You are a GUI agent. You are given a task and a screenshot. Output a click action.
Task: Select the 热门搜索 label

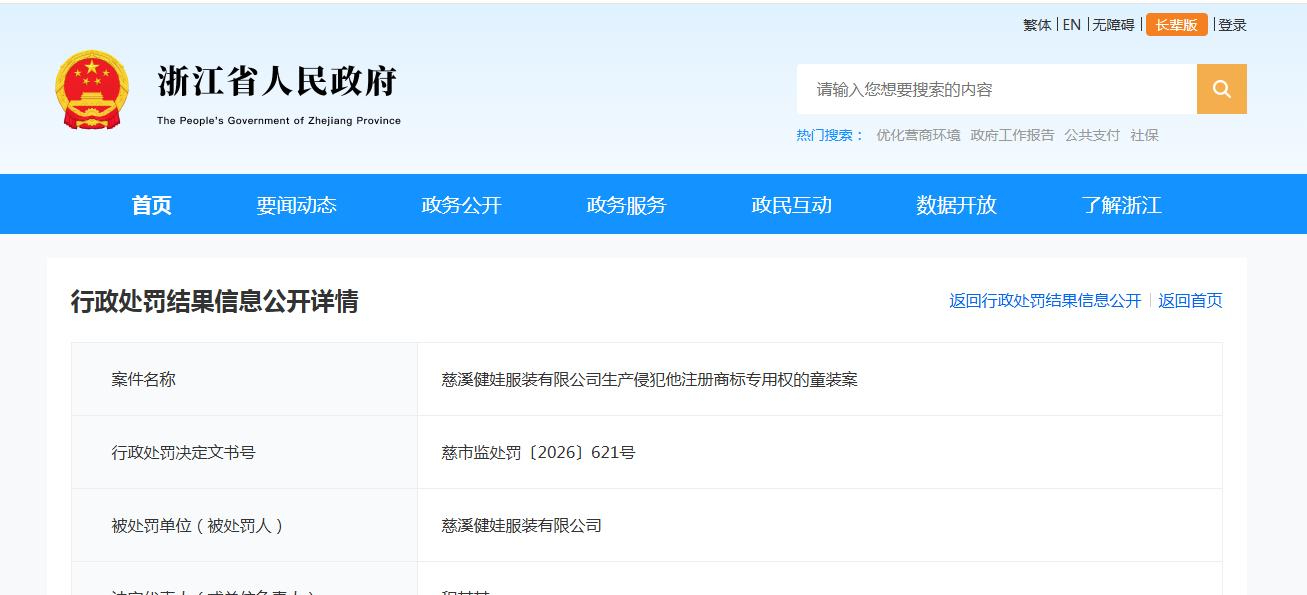point(830,135)
